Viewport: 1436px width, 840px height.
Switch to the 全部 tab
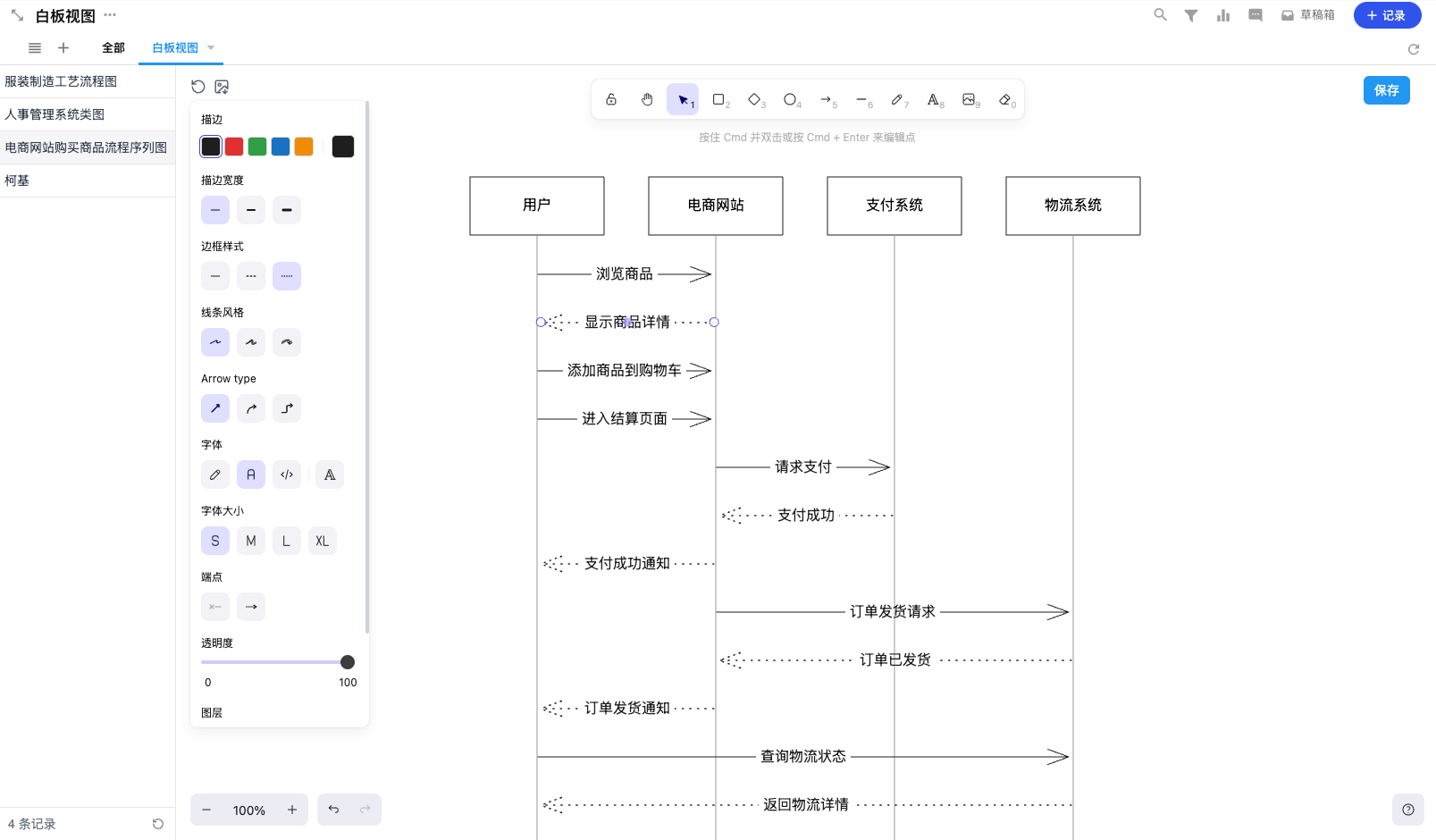(x=113, y=48)
